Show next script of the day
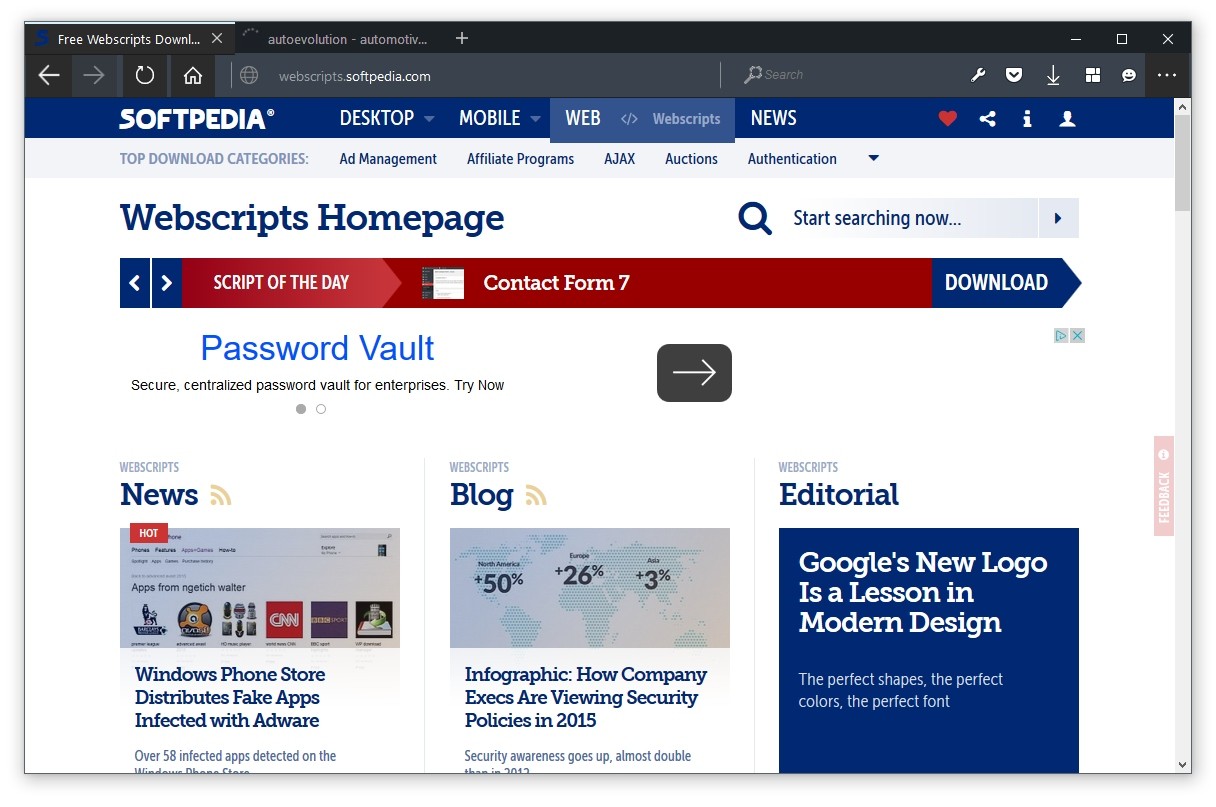This screenshot has width=1216, height=807. (x=167, y=283)
